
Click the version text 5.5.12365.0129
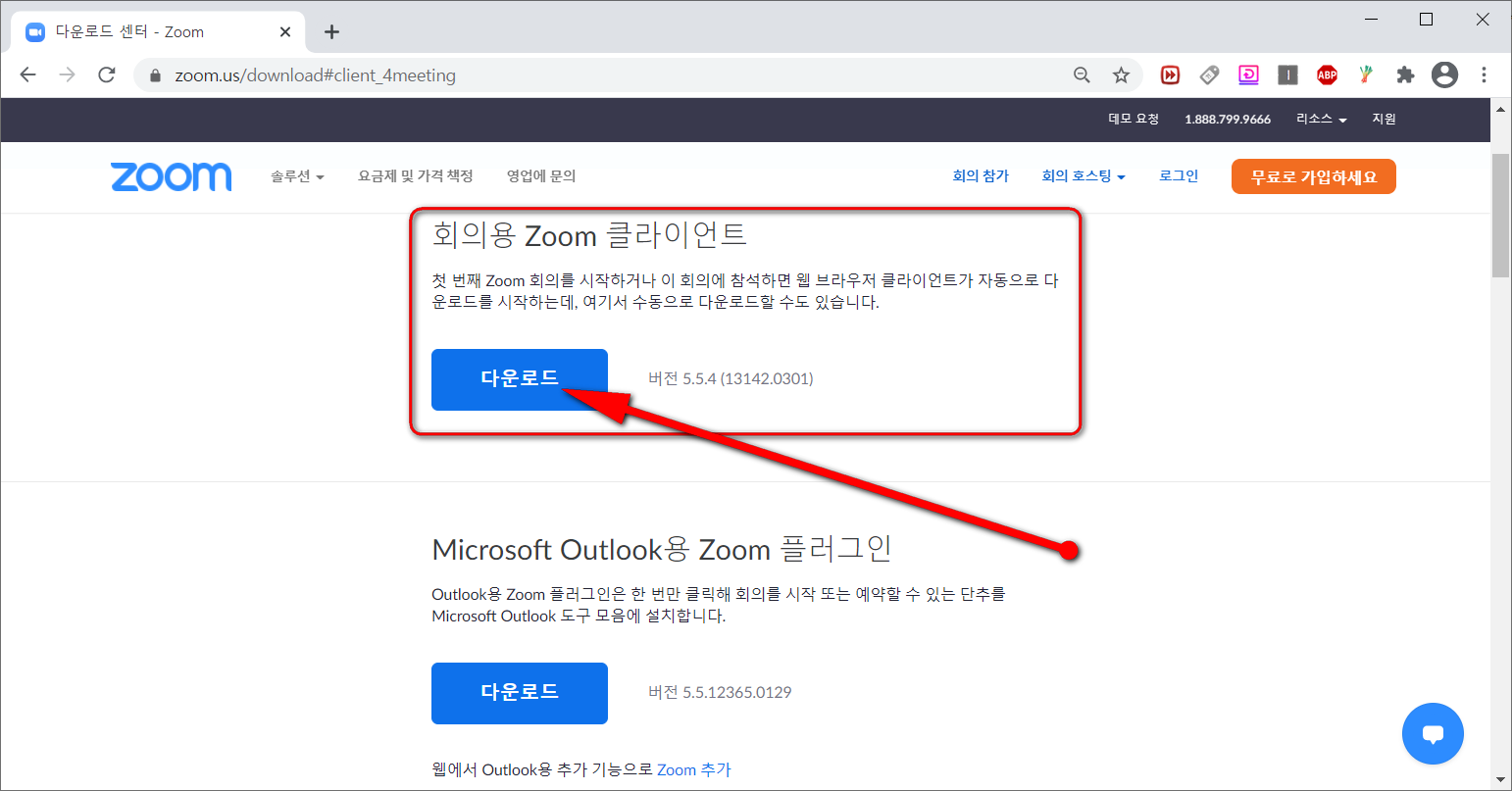(x=720, y=693)
